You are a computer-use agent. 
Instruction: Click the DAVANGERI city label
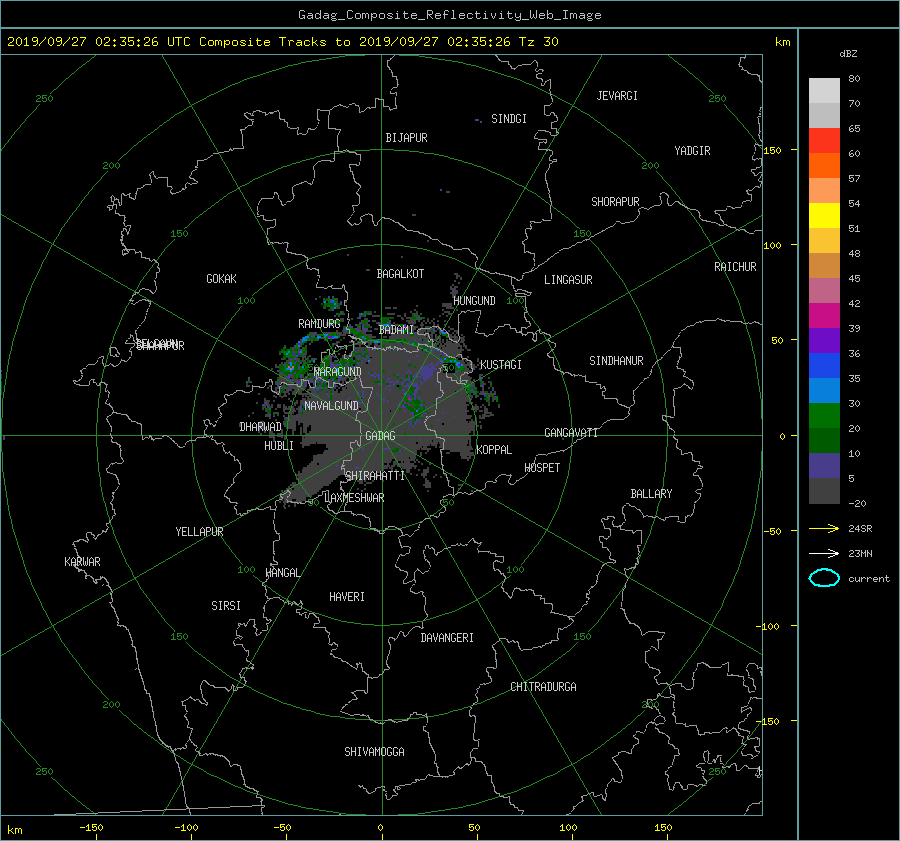pos(447,638)
